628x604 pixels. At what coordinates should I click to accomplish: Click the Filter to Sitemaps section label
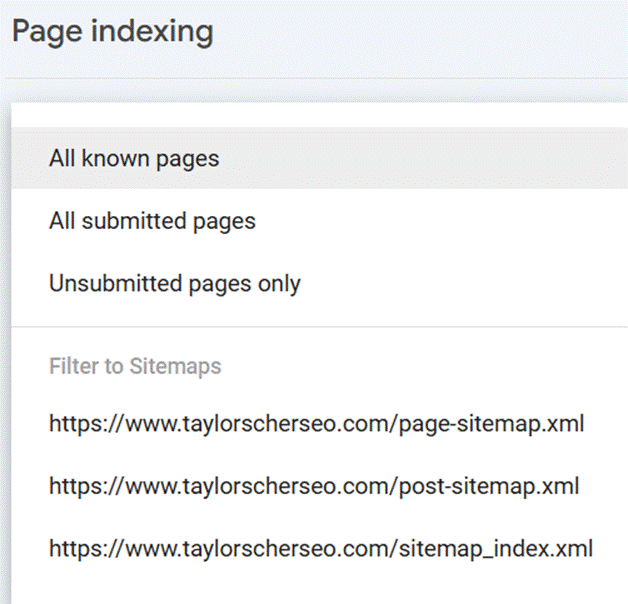click(x=135, y=366)
